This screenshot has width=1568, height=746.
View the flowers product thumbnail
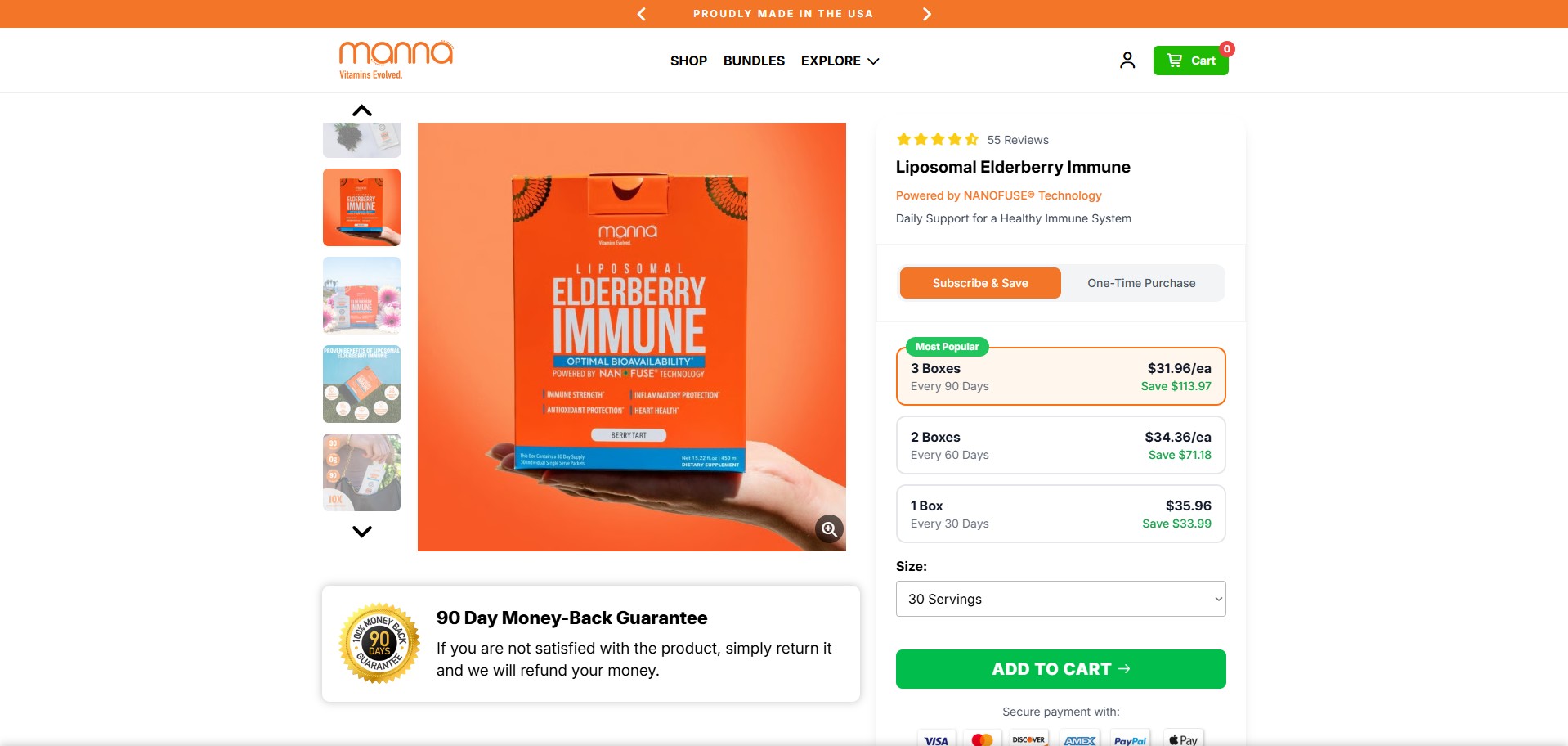(x=361, y=295)
